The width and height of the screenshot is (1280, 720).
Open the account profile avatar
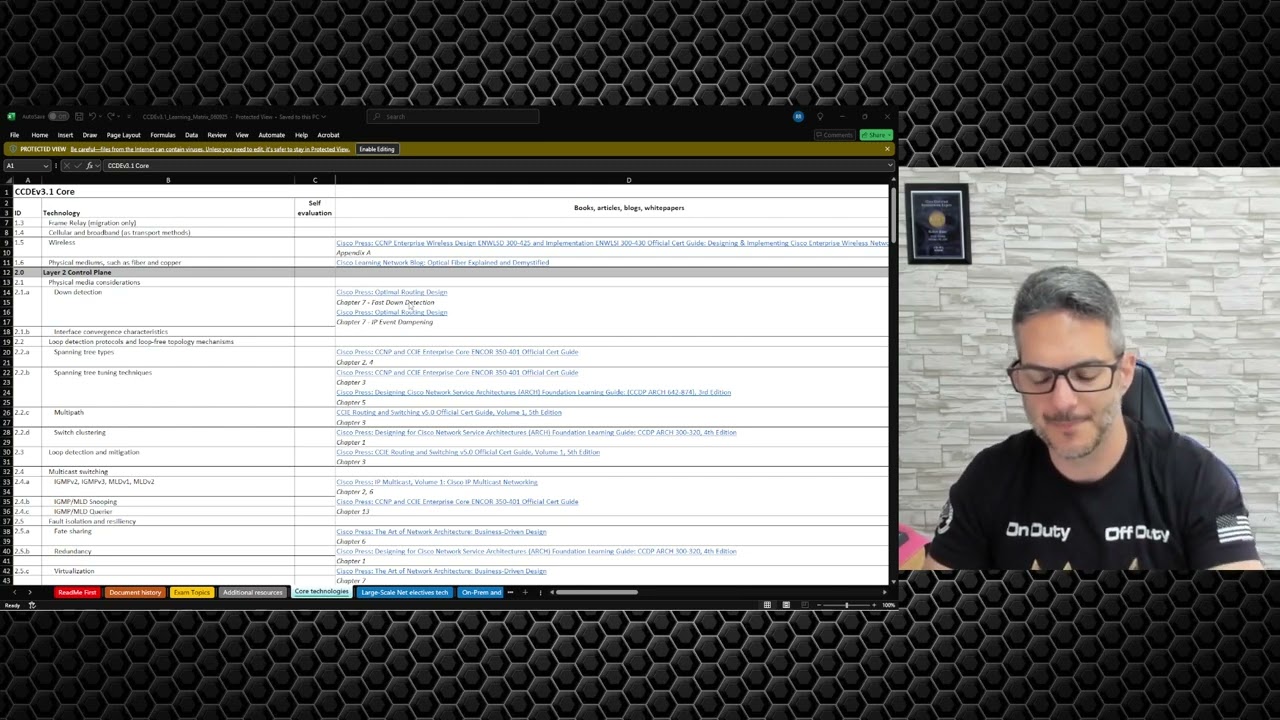[798, 116]
